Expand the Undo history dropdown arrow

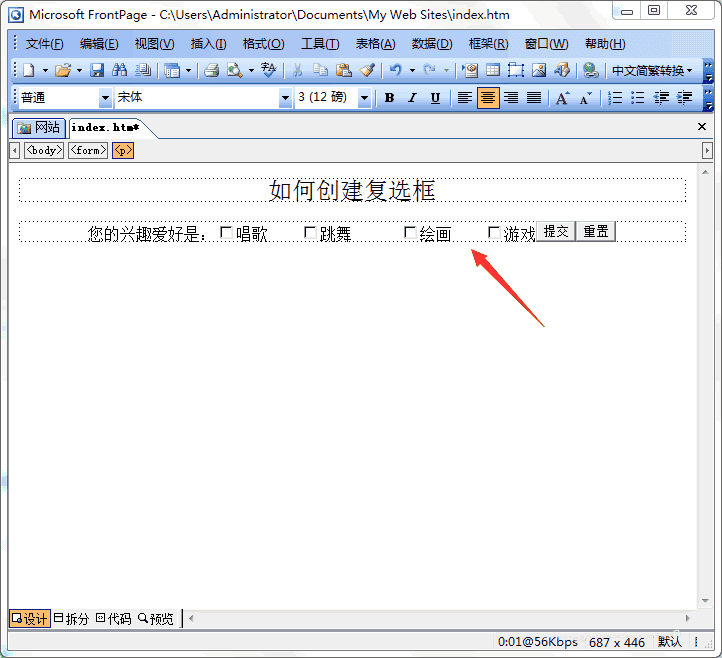click(x=412, y=70)
